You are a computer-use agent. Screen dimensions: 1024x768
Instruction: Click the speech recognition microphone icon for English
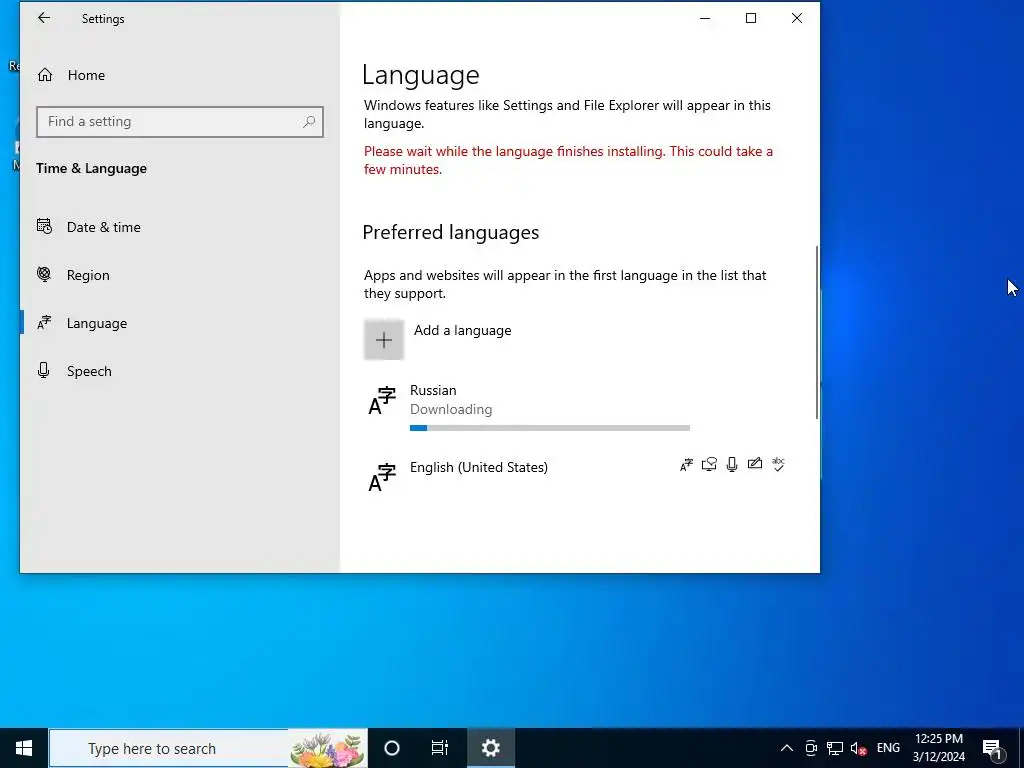(x=732, y=464)
